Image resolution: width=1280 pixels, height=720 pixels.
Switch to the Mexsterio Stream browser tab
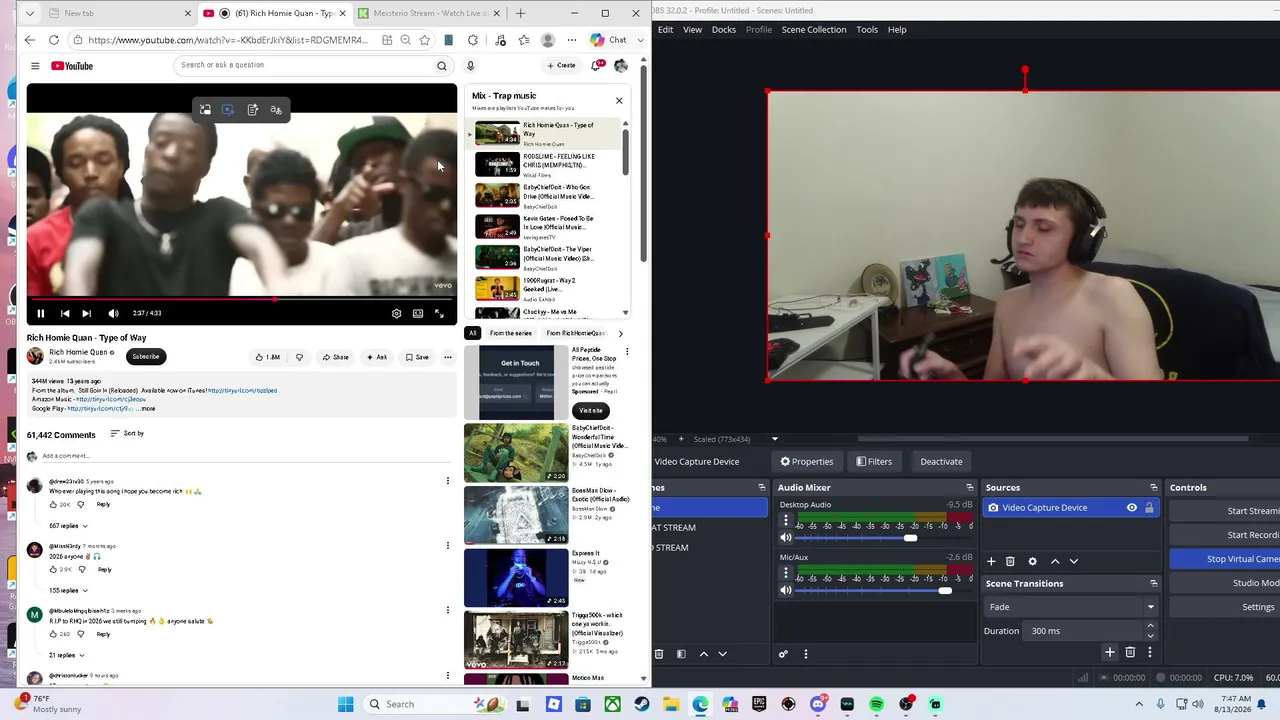(430, 13)
